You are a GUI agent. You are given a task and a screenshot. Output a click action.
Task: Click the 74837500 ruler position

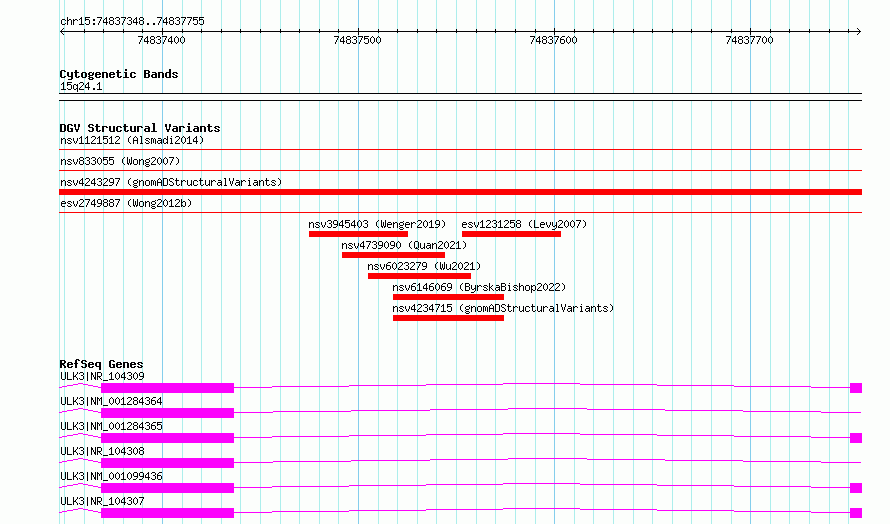click(x=358, y=40)
